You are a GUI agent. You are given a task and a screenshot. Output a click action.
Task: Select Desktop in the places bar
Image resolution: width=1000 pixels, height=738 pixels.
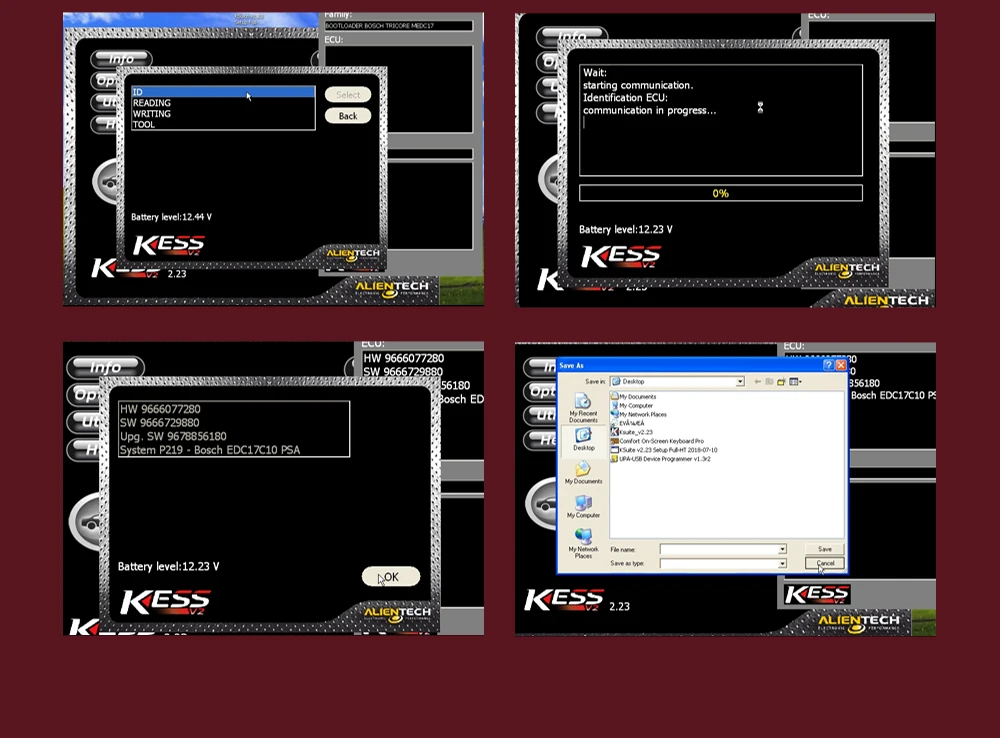pos(584,439)
